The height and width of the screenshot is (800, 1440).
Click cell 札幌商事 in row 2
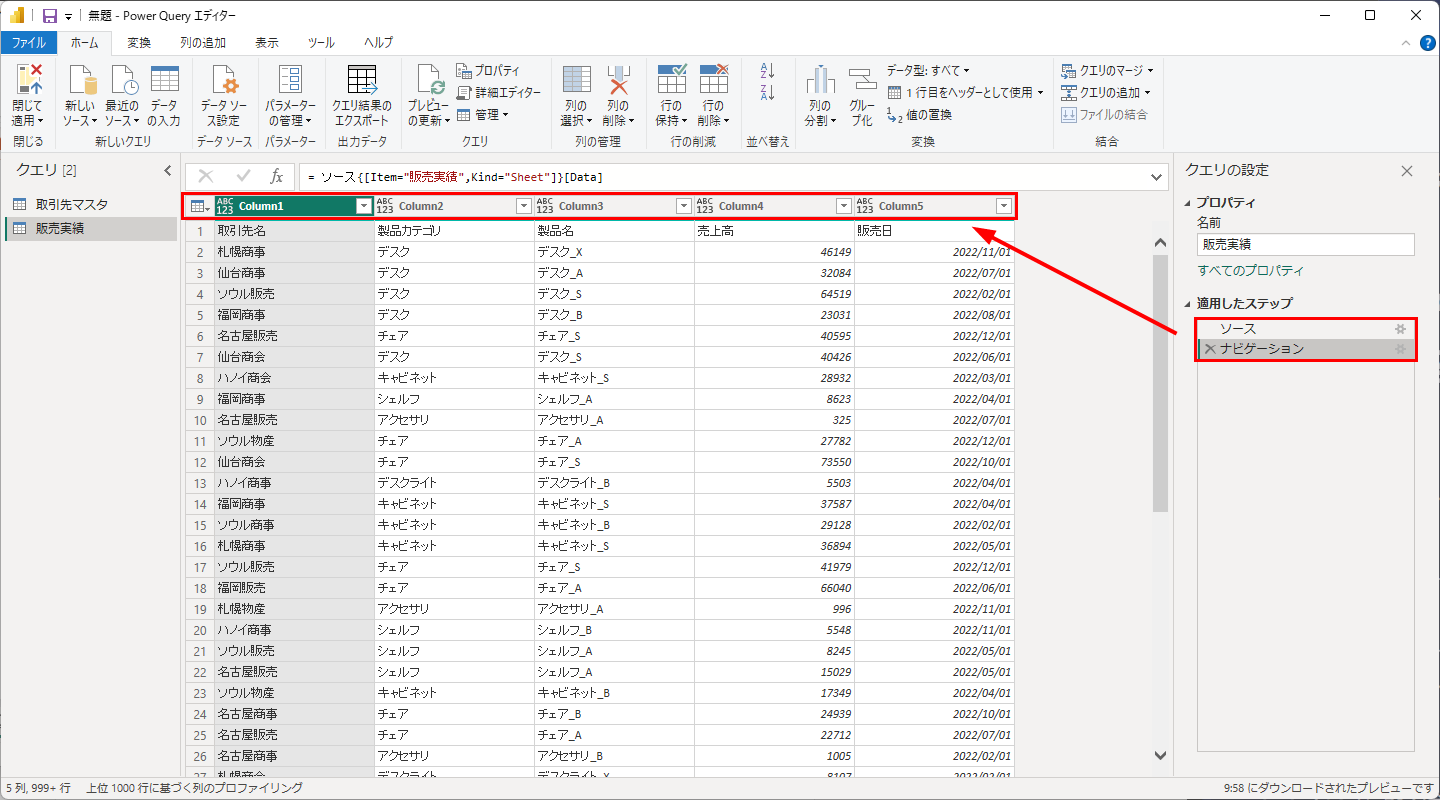coord(294,252)
